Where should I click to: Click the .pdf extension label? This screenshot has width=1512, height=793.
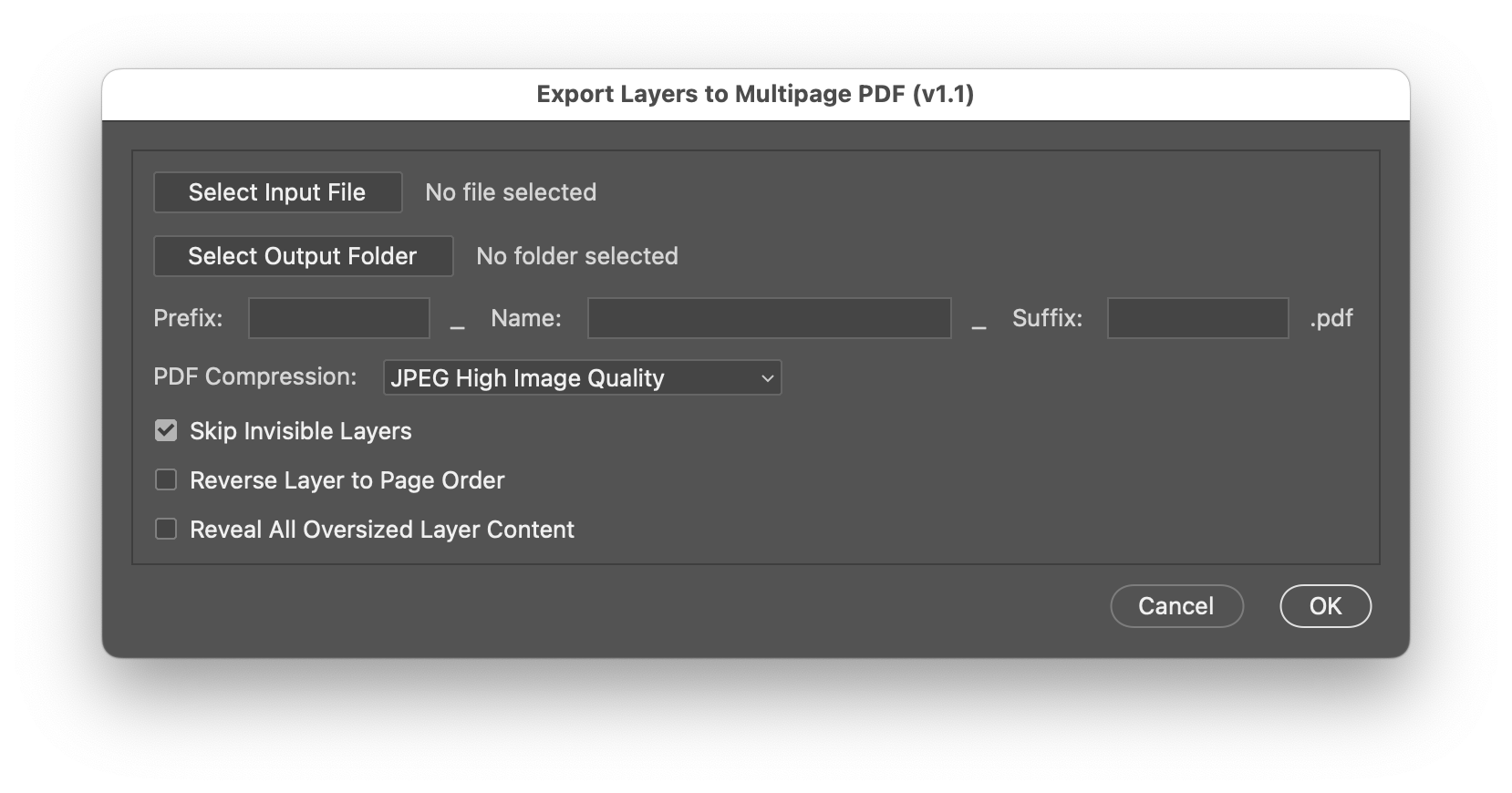1330,318
